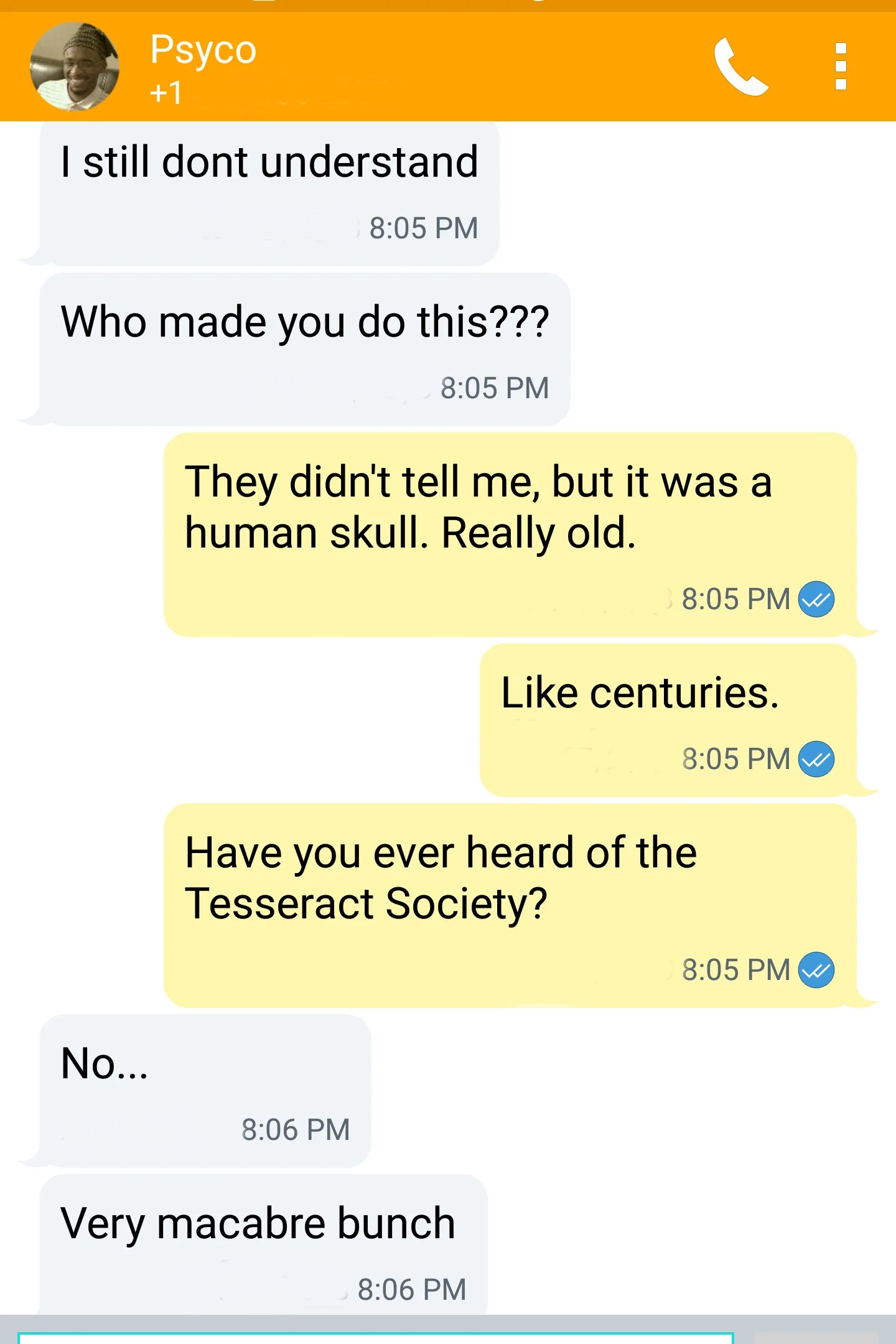Viewport: 896px width, 1344px height.
Task: Click read receipt on Like centuries message
Action: [x=816, y=759]
